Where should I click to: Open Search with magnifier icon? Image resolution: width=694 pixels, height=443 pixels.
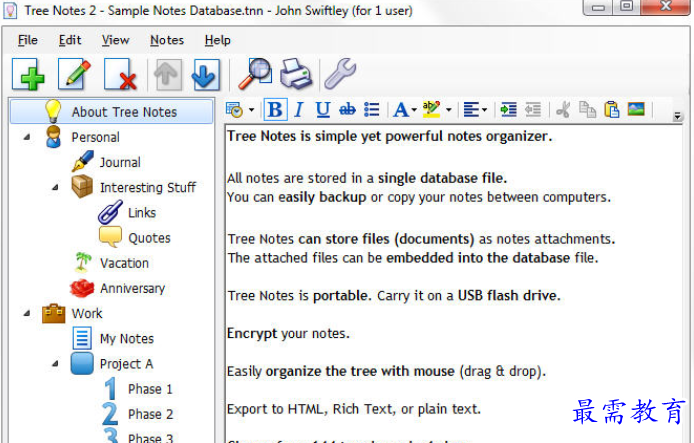click(x=255, y=74)
